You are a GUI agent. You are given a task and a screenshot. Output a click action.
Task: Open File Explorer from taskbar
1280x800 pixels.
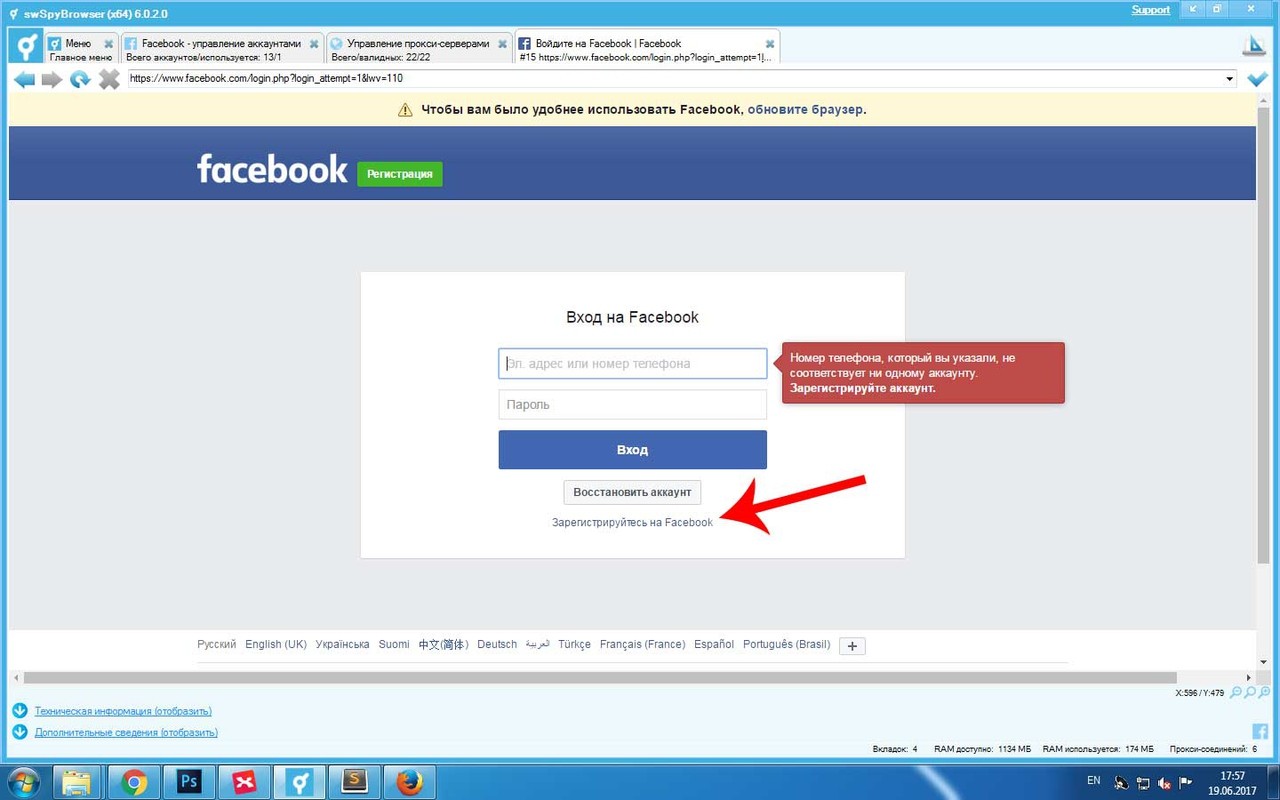[78, 782]
